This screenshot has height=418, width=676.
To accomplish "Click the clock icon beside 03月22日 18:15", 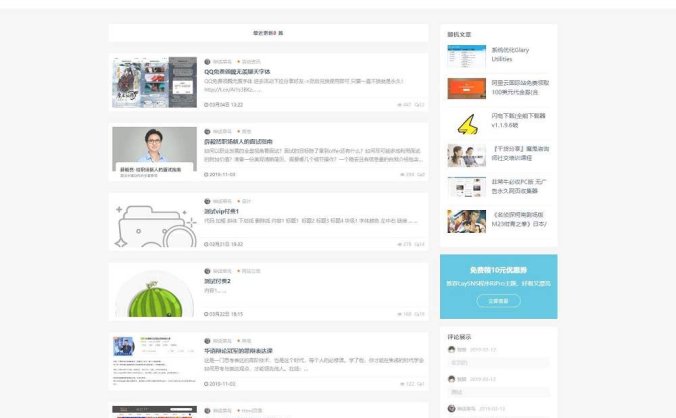I will click(x=206, y=314).
